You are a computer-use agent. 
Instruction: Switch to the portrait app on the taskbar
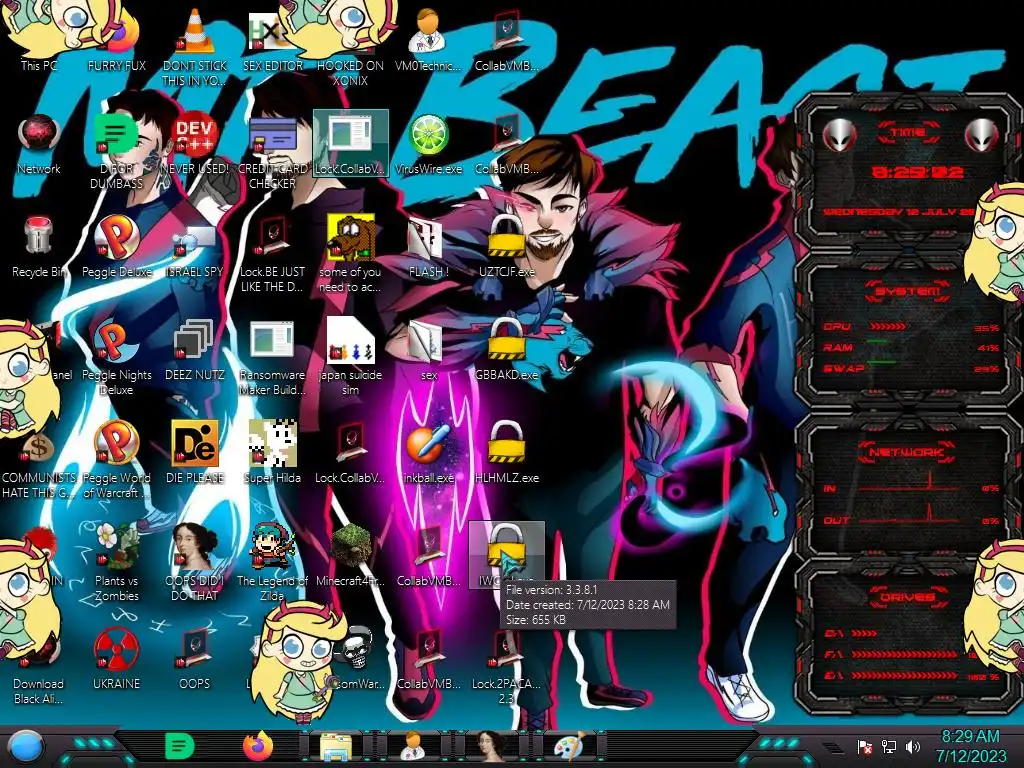coord(491,746)
